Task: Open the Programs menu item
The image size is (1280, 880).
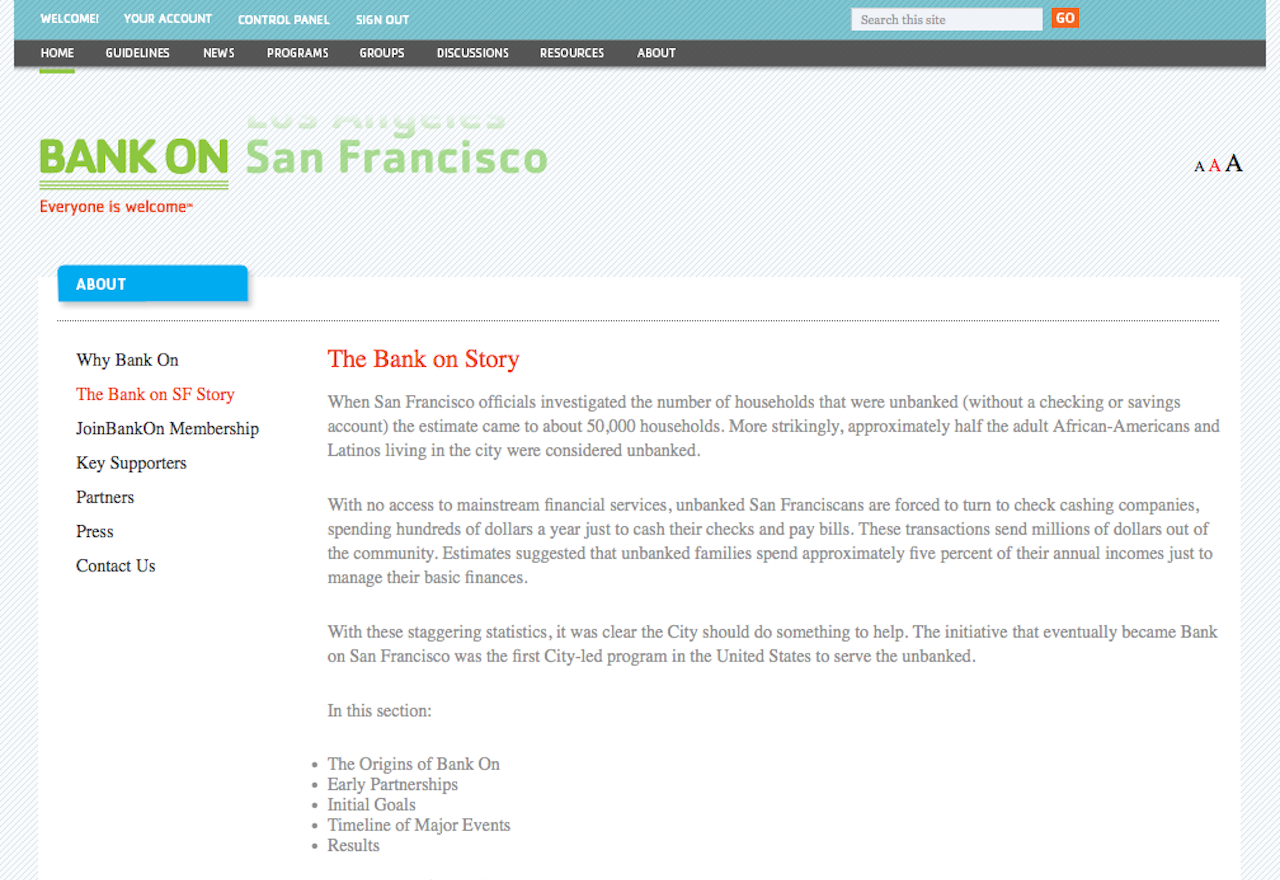Action: [x=298, y=53]
